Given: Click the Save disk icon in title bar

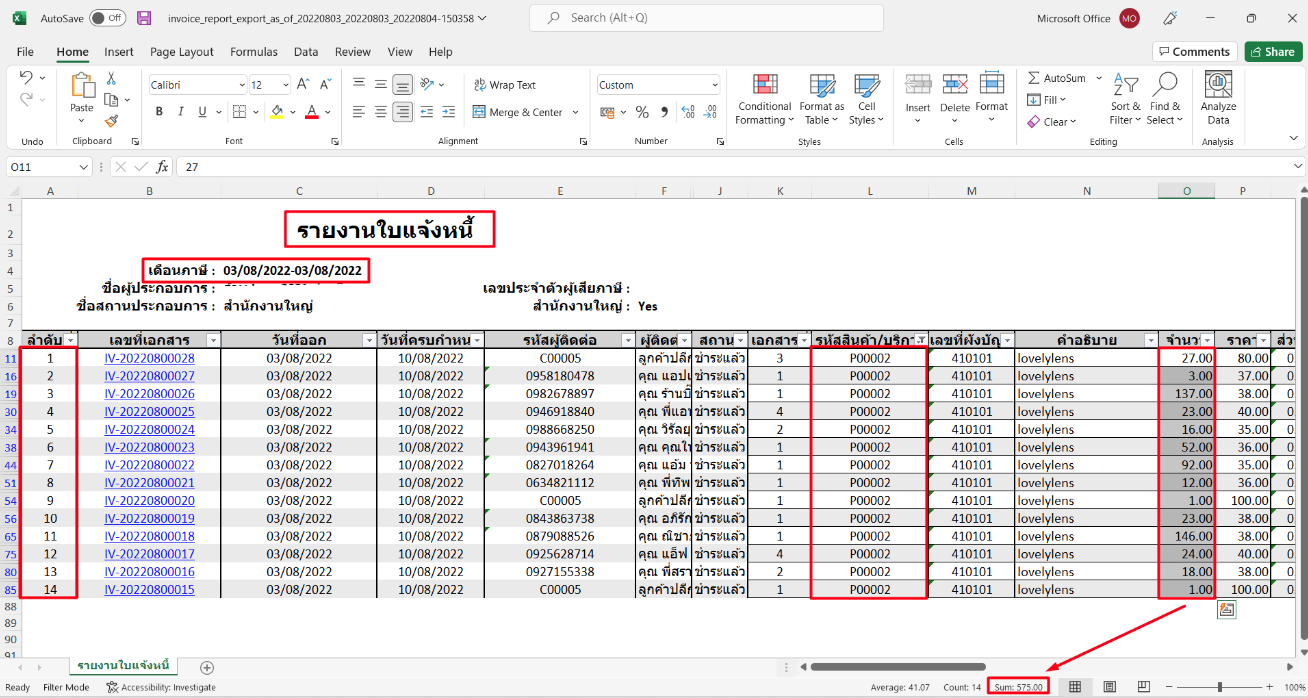Looking at the screenshot, I should coord(144,18).
